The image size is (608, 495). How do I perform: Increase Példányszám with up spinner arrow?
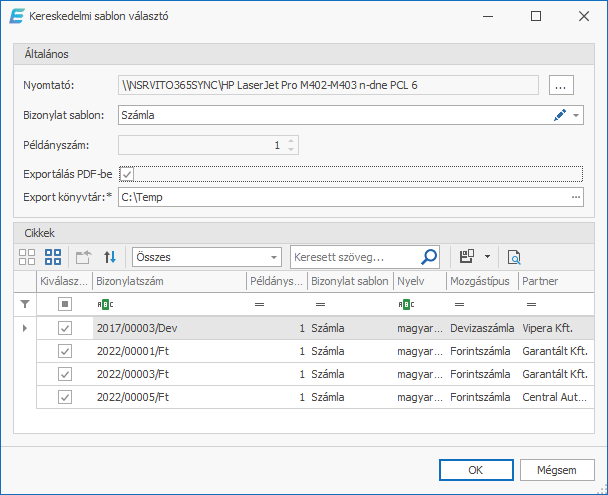pyautogui.click(x=291, y=141)
